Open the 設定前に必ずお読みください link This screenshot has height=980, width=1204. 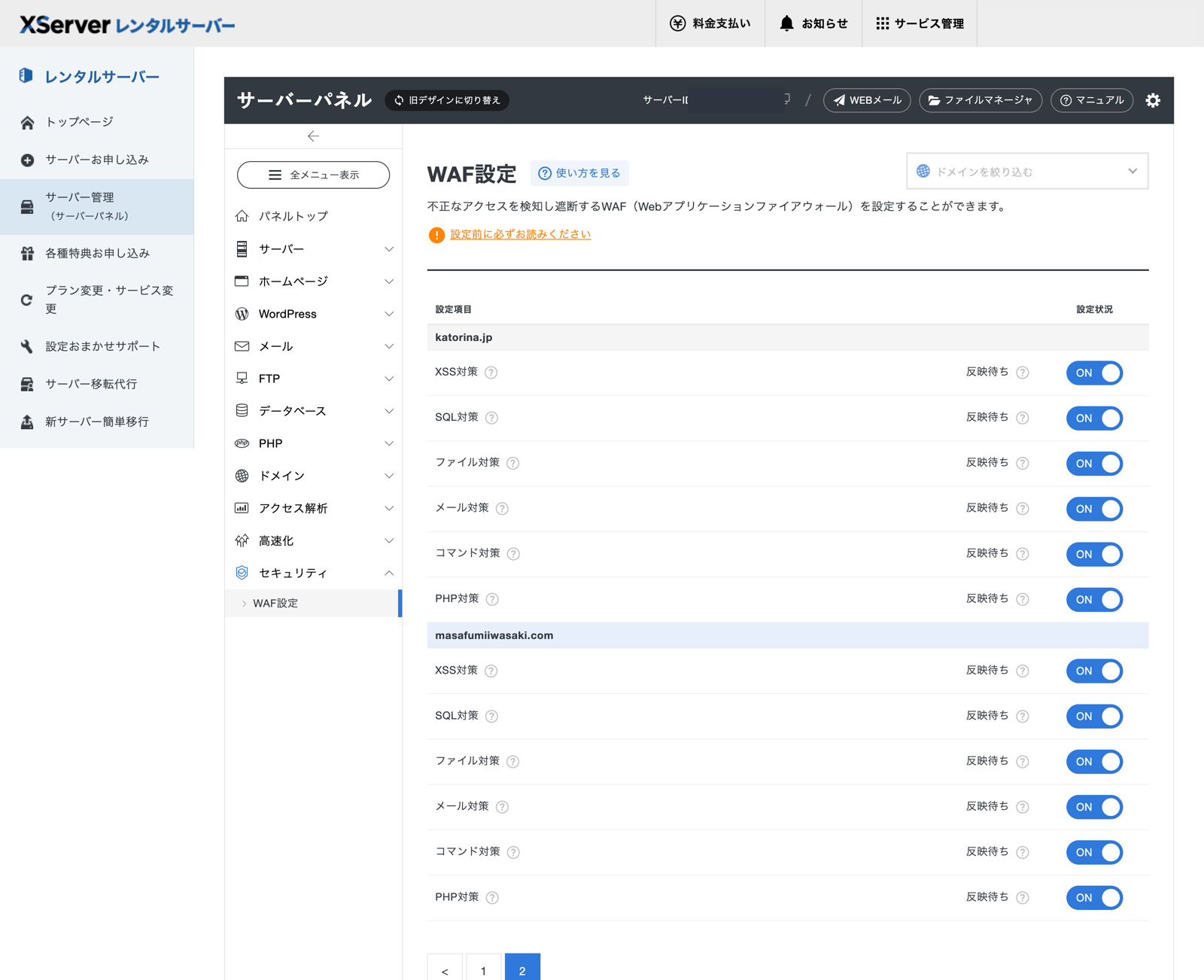[521, 235]
